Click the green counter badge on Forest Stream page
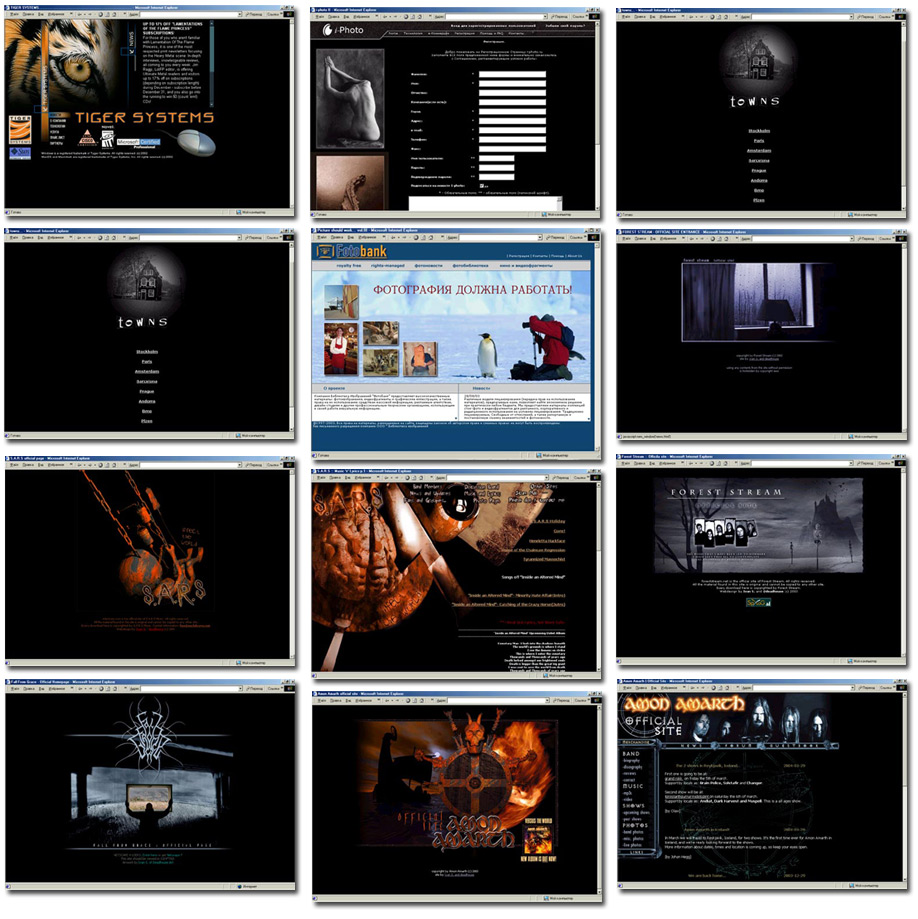The width and height of the screenshot is (918, 919). click(x=758, y=603)
